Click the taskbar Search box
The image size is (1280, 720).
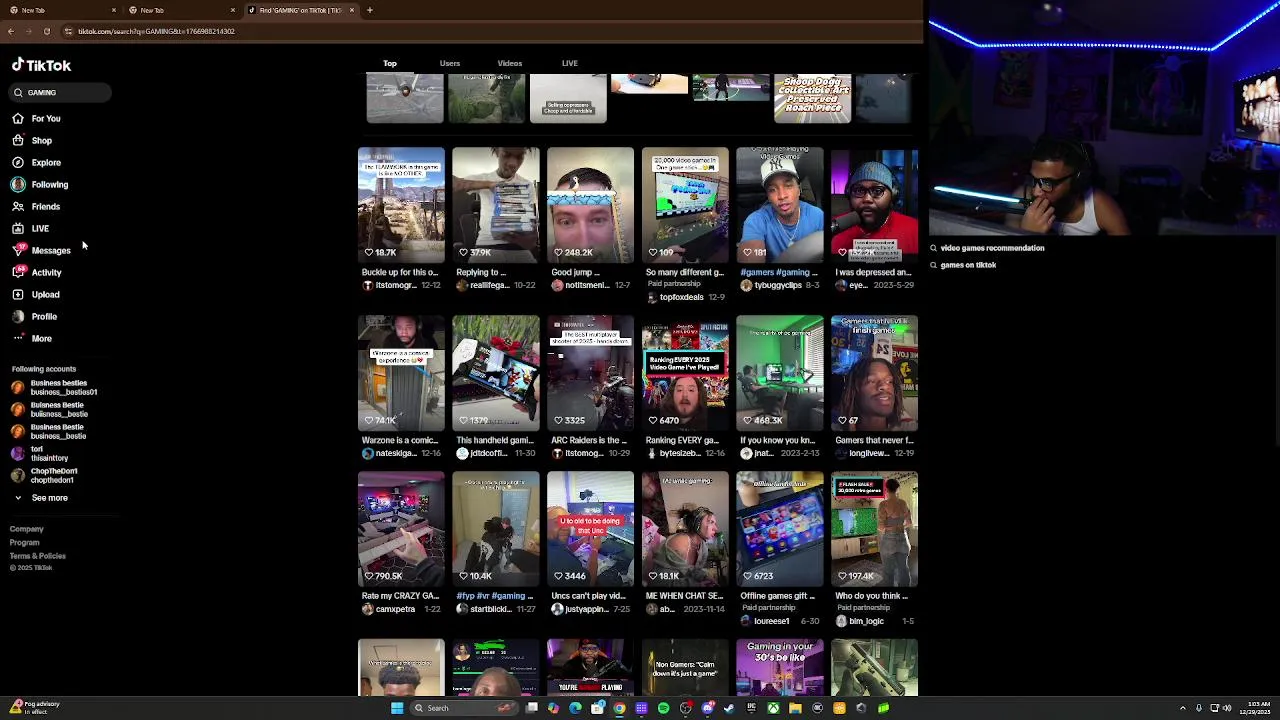coord(465,708)
